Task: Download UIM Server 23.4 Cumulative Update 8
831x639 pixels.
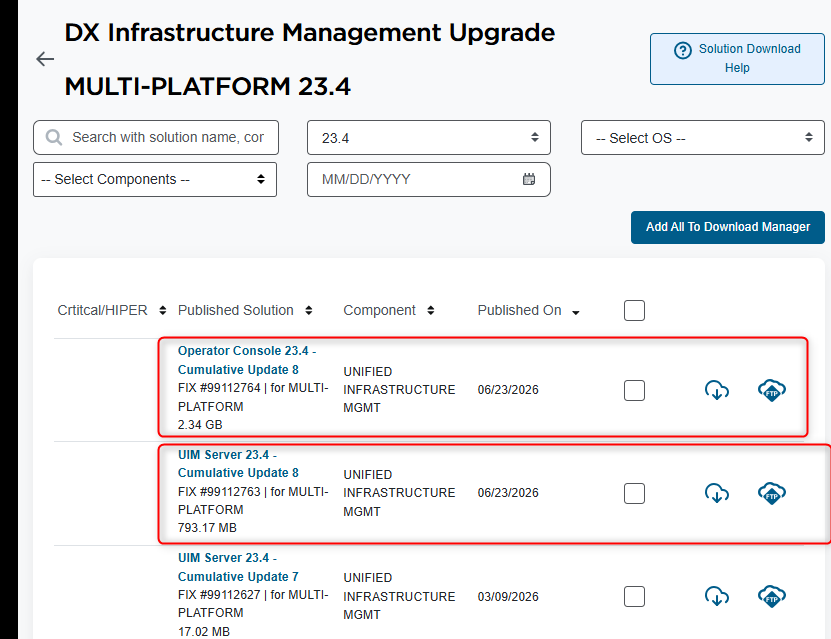Action: (x=717, y=493)
